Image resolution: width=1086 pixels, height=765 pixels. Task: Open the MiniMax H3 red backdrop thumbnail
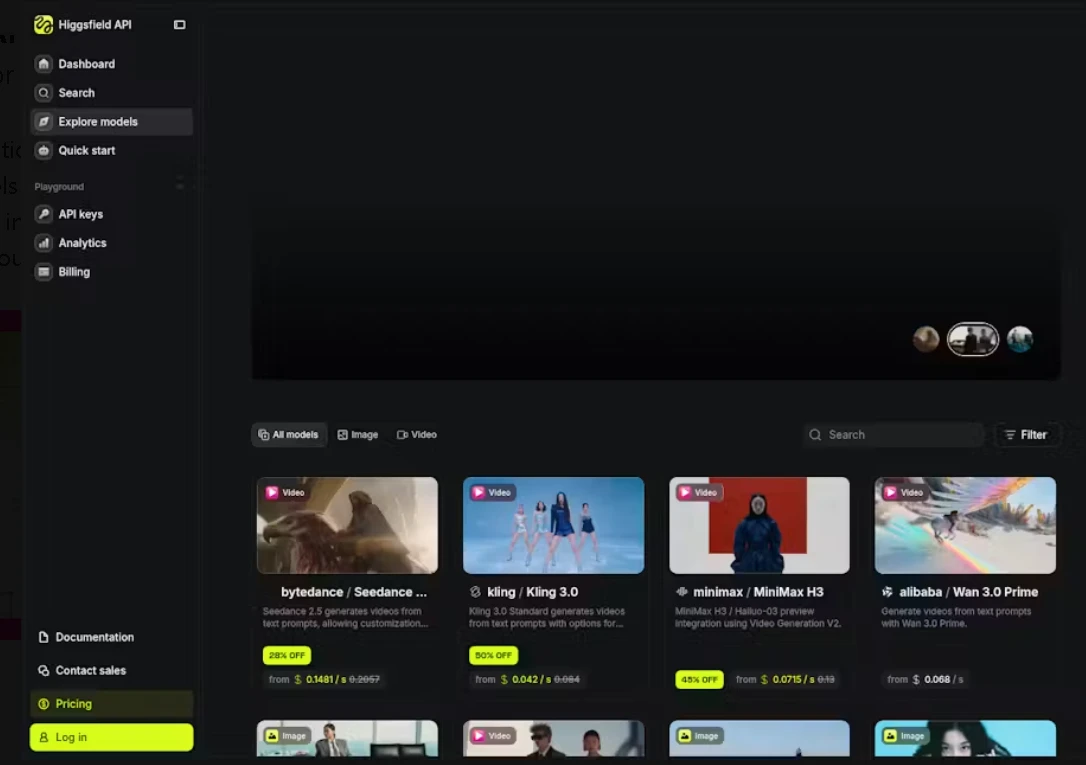pos(759,525)
